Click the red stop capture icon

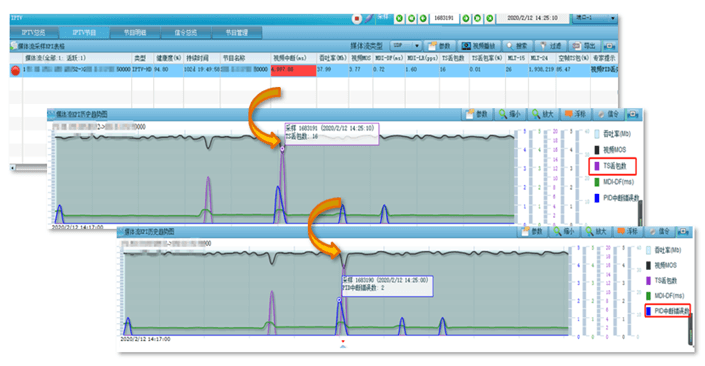pyautogui.click(x=357, y=19)
